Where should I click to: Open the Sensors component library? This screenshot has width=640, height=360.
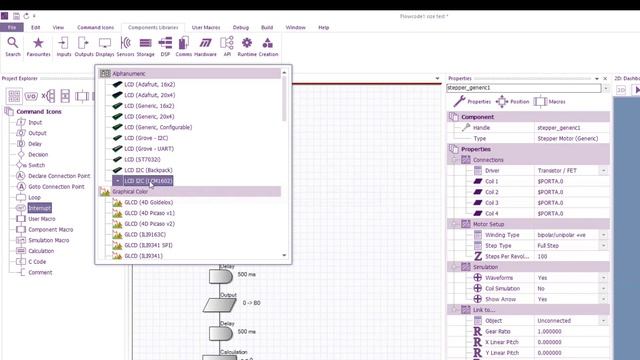(125, 47)
